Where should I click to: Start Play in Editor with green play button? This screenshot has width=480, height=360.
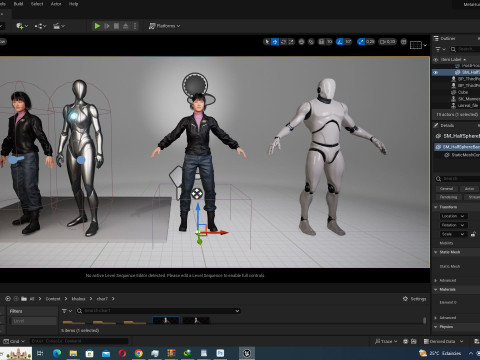coord(97,26)
